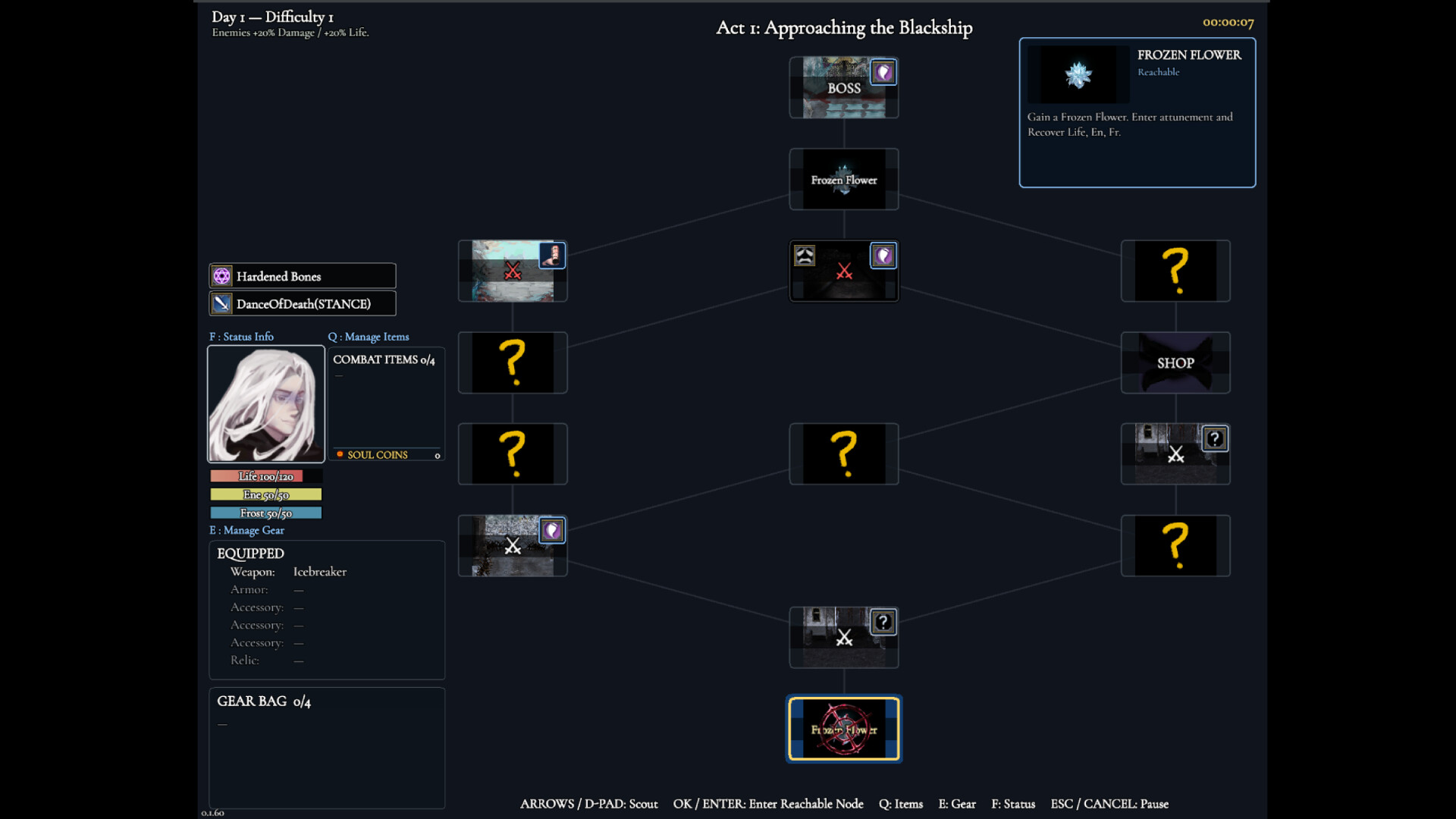
Task: Click the crossed swords on the icy combat node
Action: [x=513, y=271]
